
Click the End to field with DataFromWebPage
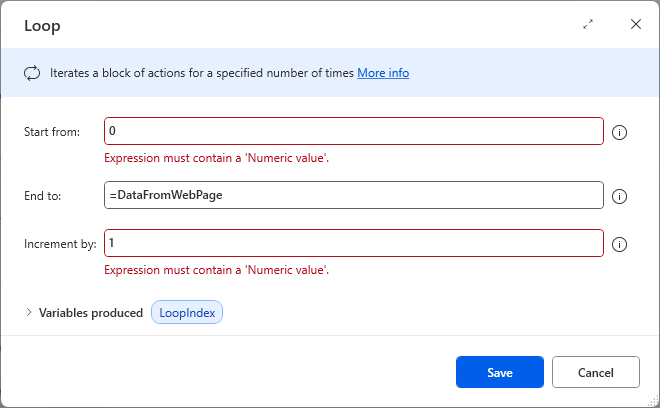pos(354,195)
